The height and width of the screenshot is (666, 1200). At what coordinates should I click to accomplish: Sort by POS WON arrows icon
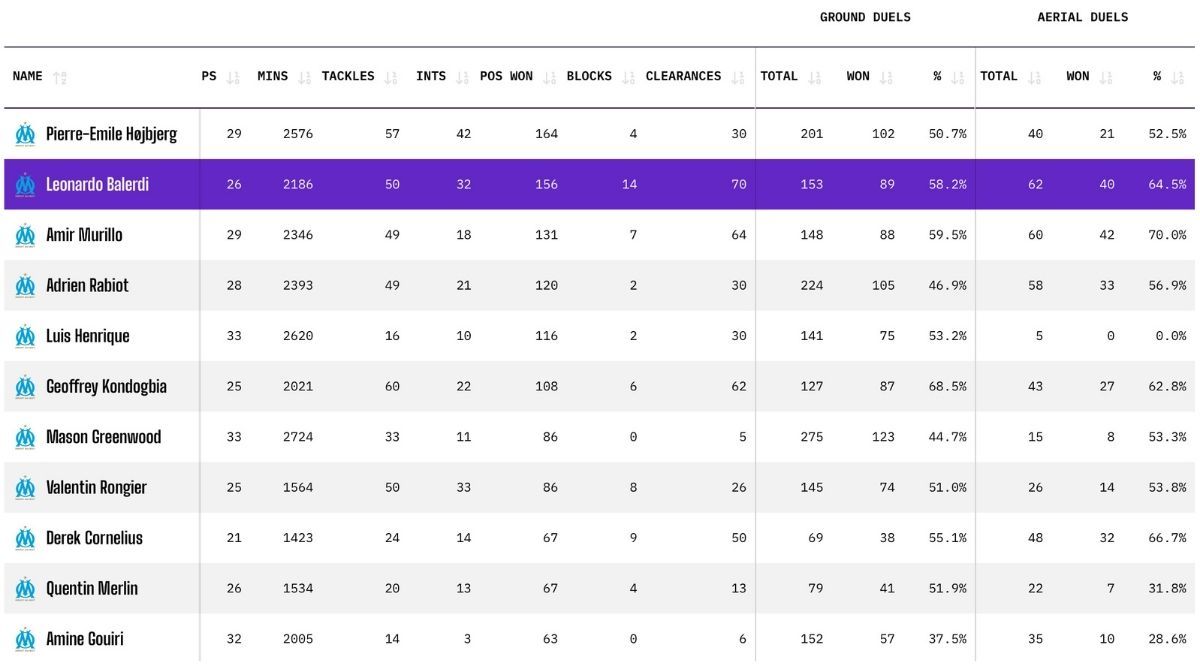(x=549, y=77)
